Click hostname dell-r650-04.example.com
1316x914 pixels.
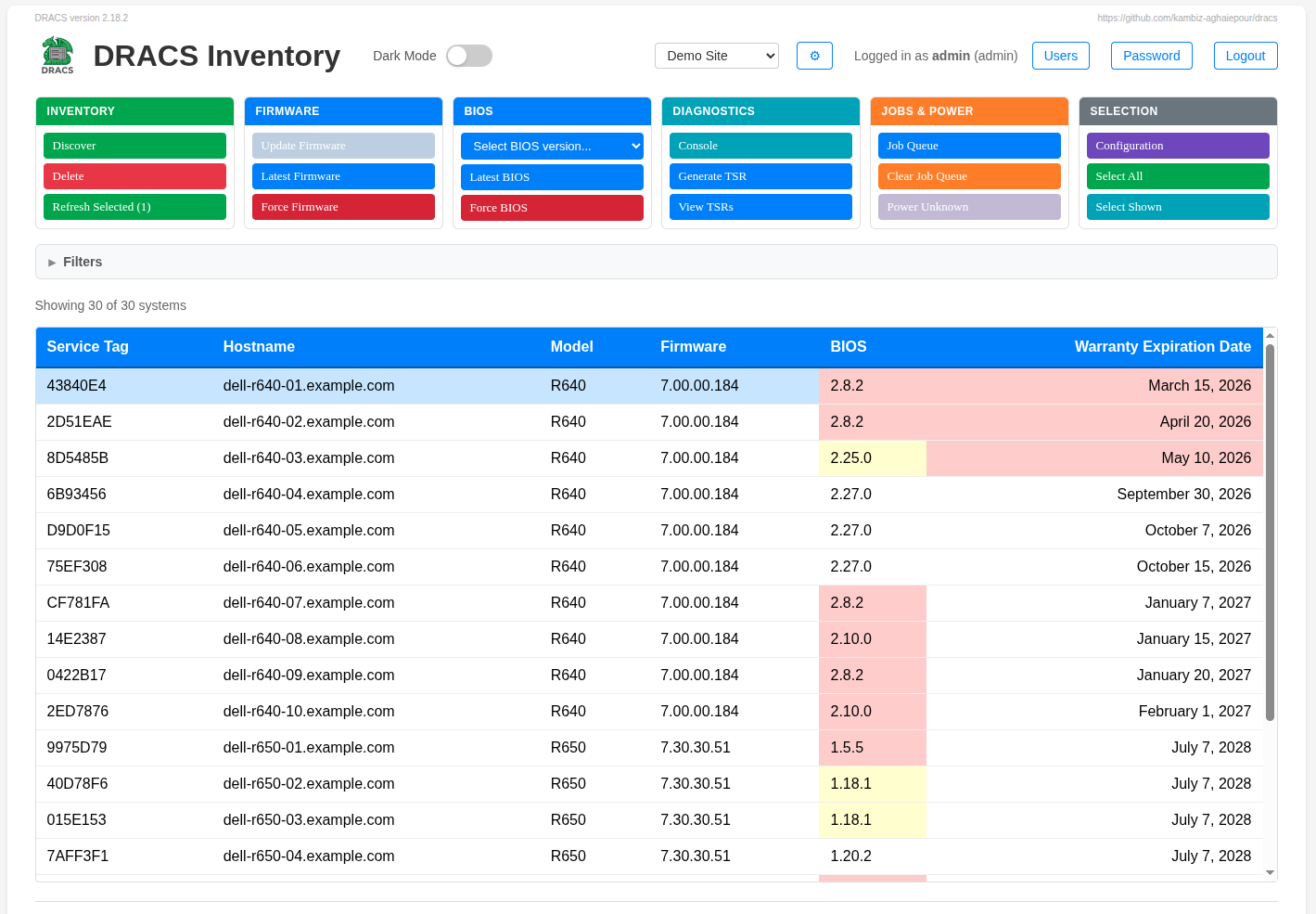pyautogui.click(x=309, y=856)
